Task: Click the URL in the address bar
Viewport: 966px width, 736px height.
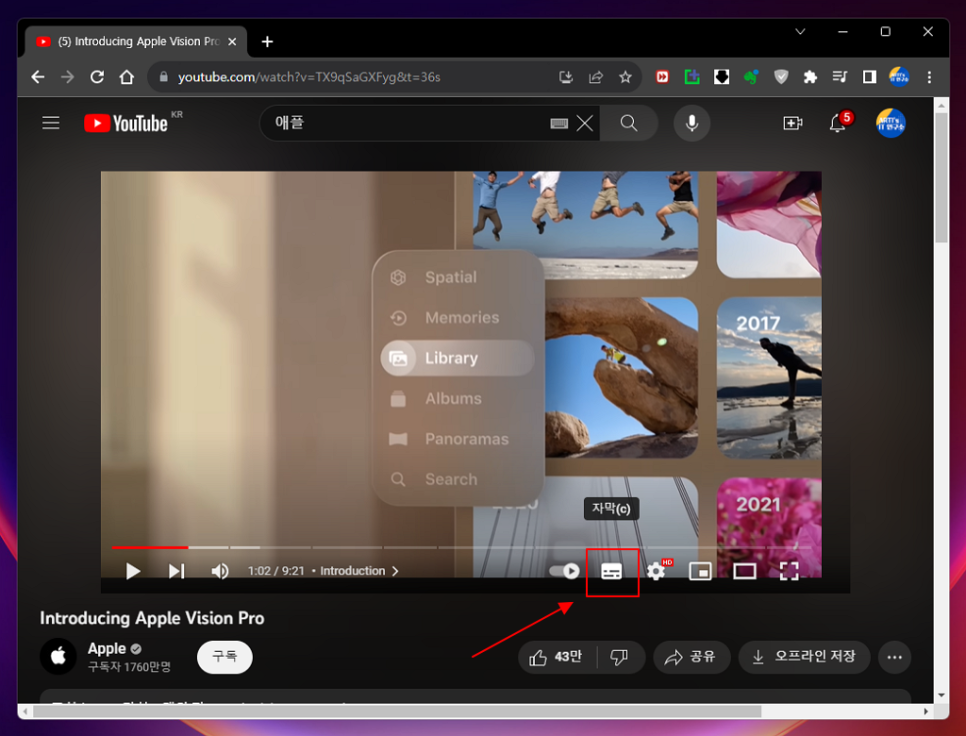Action: pyautogui.click(x=309, y=77)
